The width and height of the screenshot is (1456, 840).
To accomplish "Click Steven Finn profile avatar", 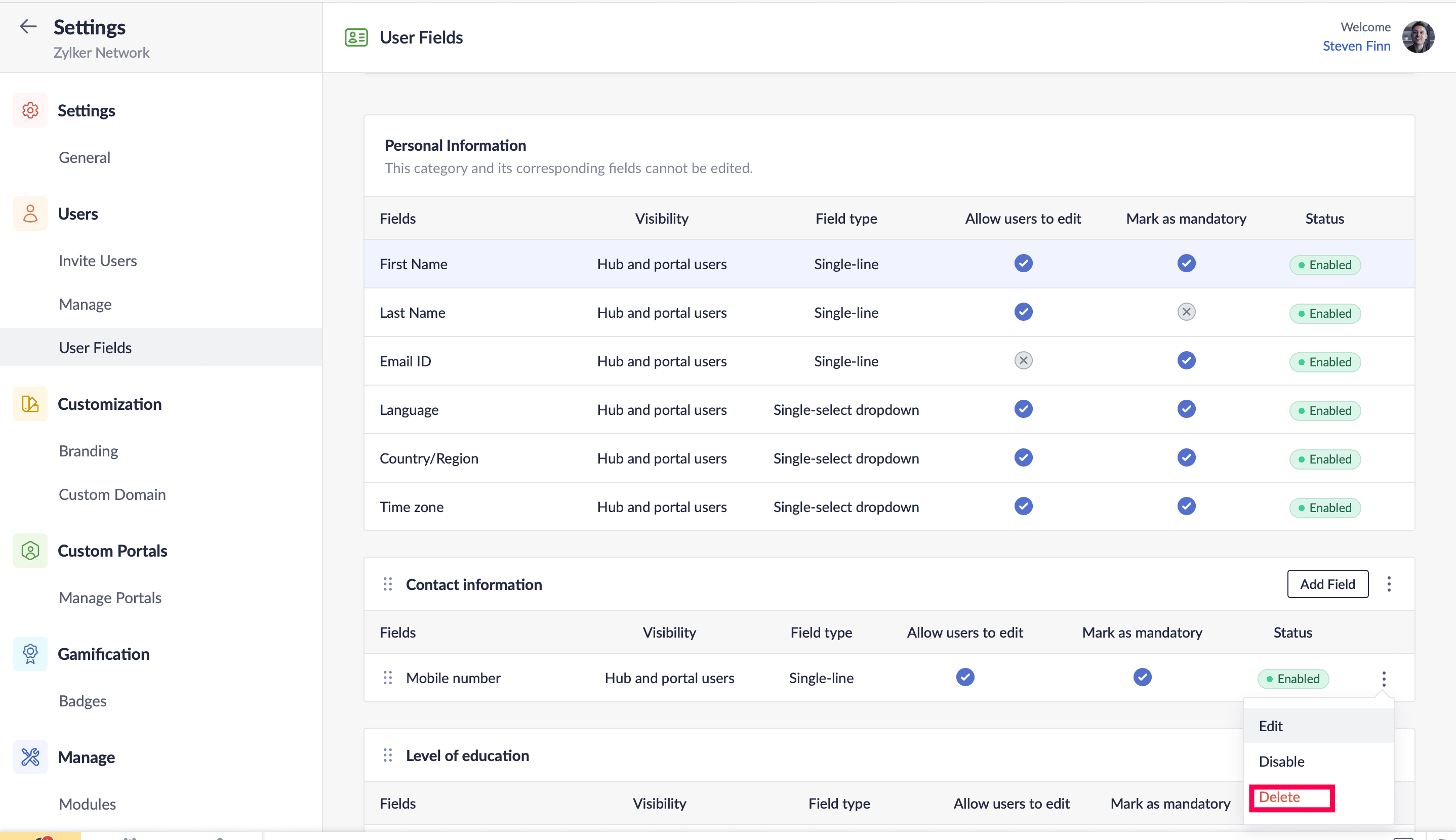I will (1418, 37).
